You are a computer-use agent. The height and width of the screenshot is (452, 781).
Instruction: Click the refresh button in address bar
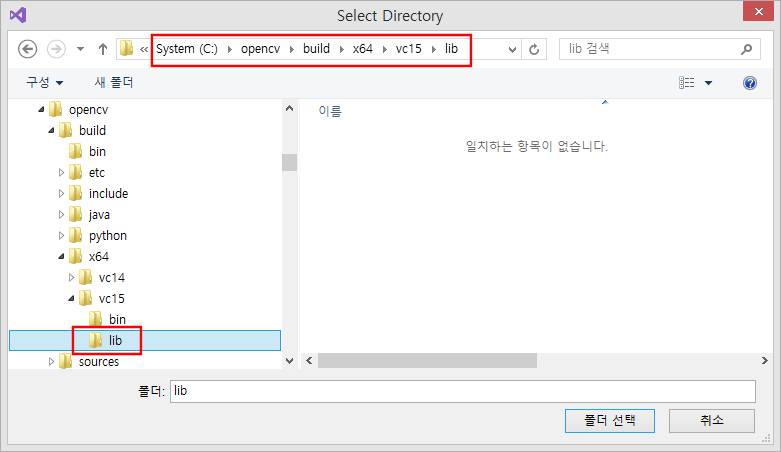point(536,49)
